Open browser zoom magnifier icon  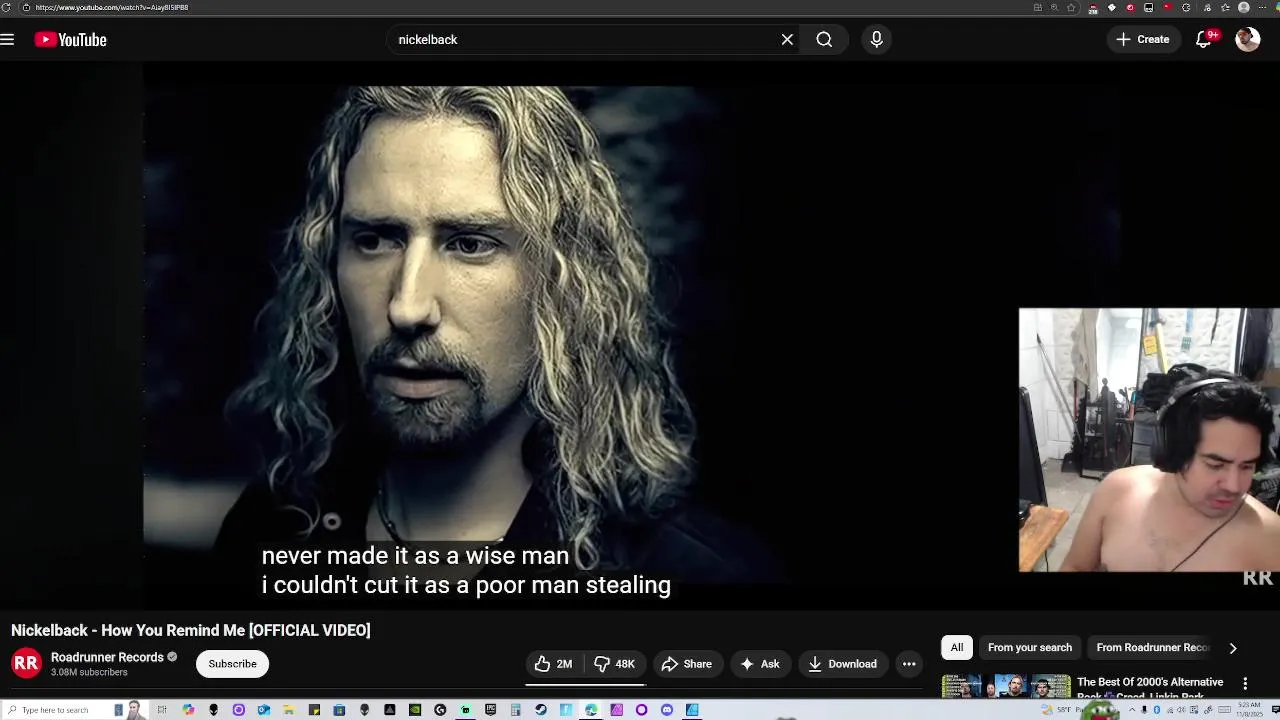click(1055, 7)
